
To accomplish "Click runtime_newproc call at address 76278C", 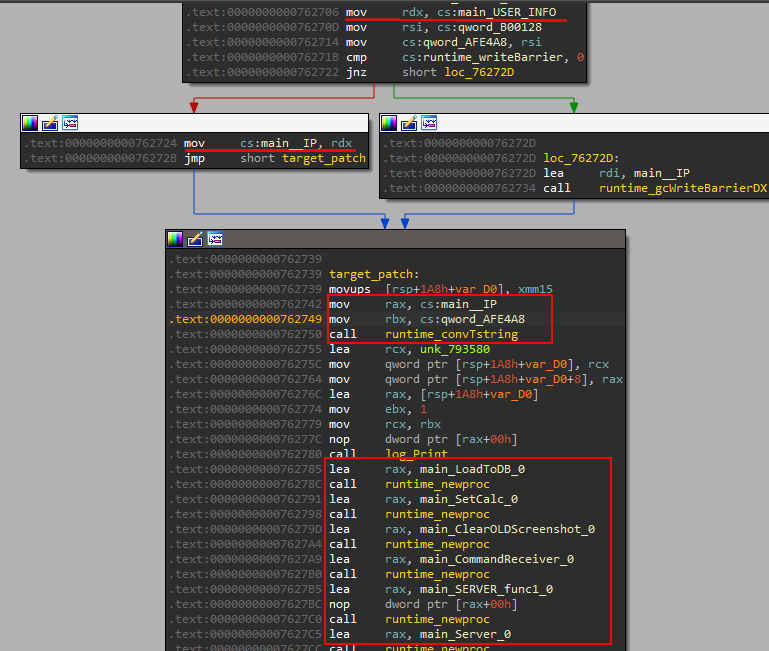I will click(x=437, y=484).
